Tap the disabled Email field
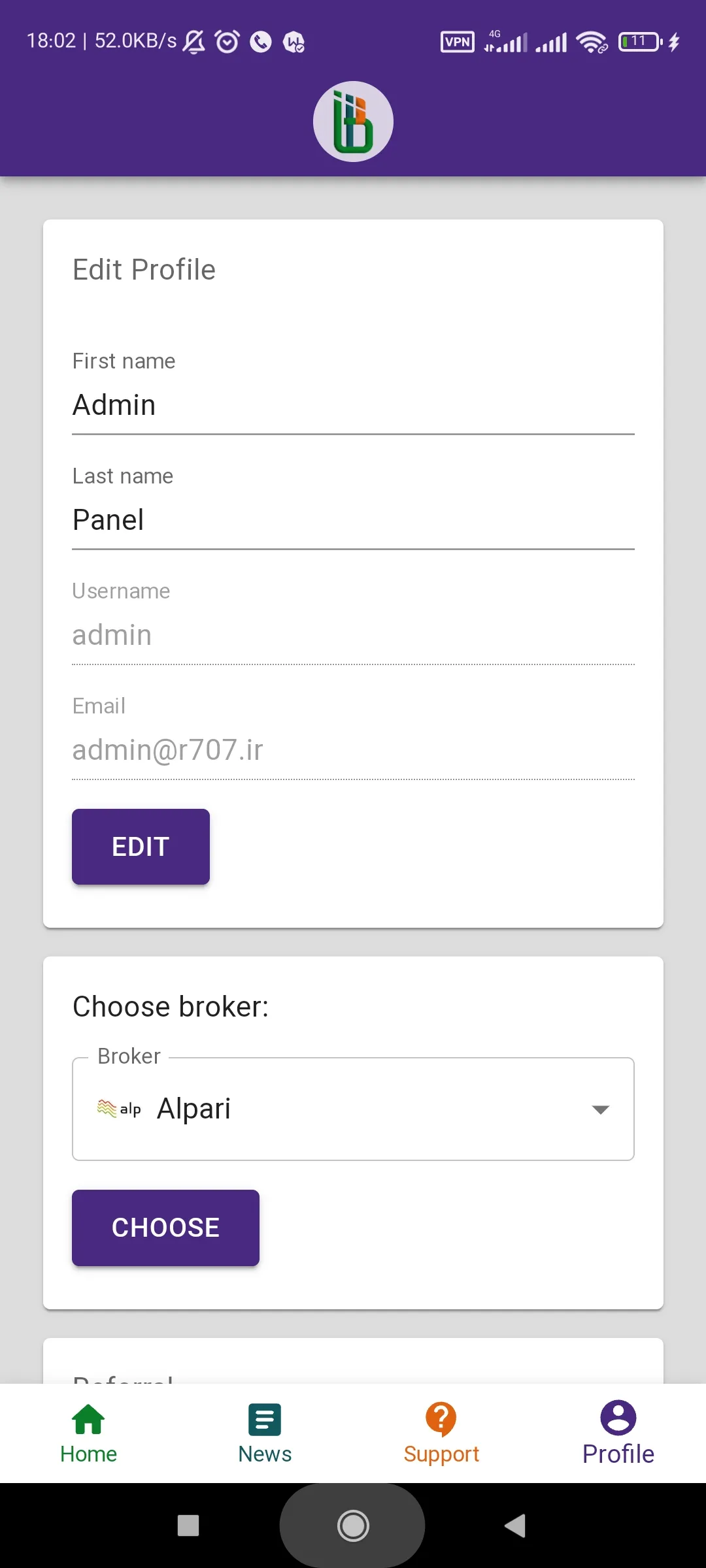The image size is (706, 1568). point(353,750)
